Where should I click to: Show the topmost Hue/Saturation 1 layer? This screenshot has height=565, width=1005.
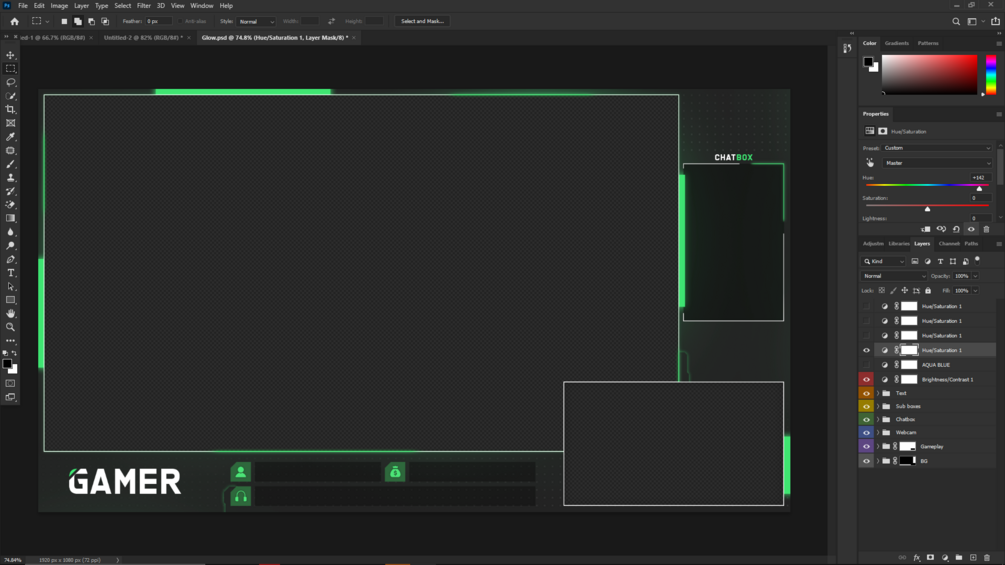(x=866, y=306)
